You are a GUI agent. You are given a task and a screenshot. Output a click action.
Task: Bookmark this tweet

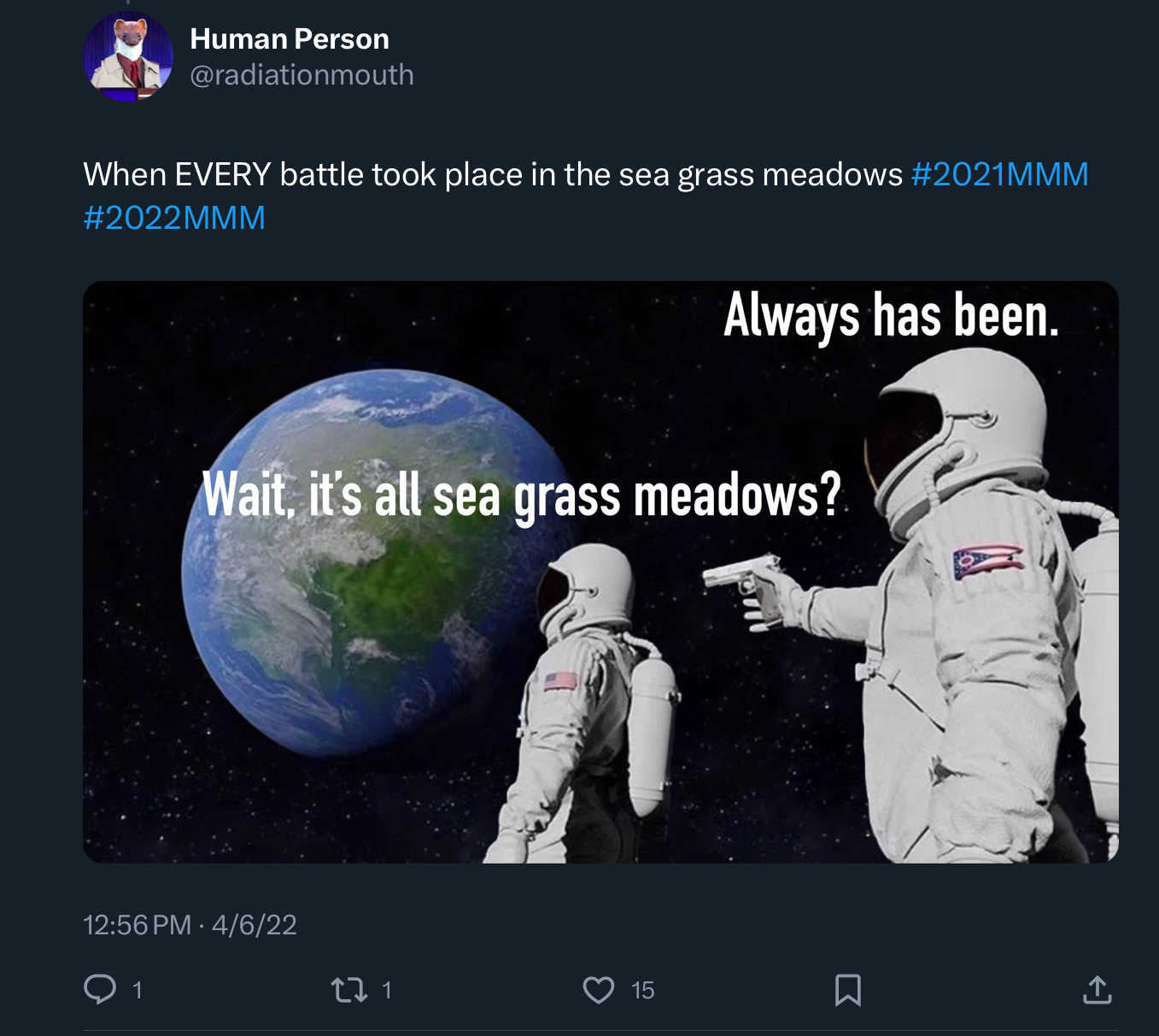pyautogui.click(x=847, y=990)
